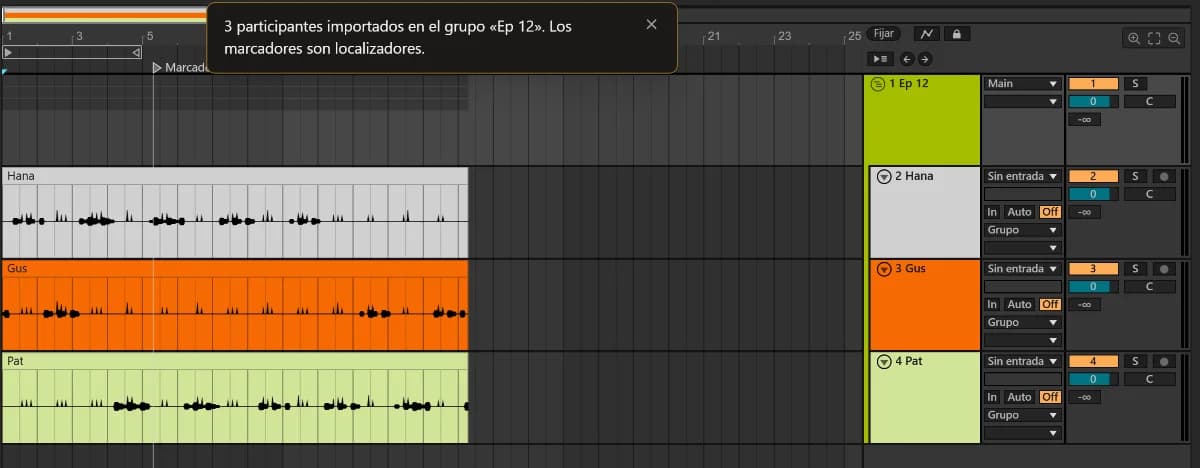Set Pat monitoring to Auto

(x=1019, y=397)
